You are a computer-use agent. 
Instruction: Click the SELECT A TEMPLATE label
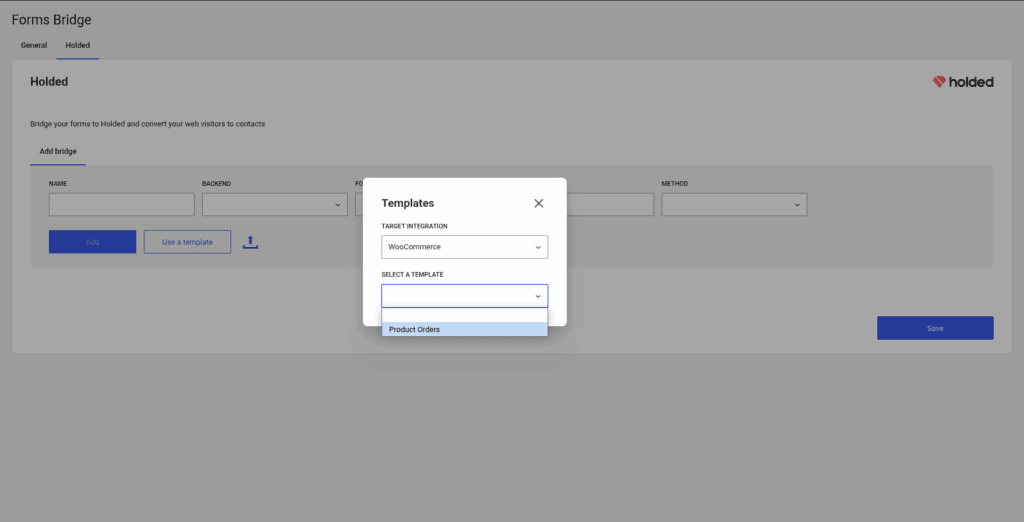[412, 274]
